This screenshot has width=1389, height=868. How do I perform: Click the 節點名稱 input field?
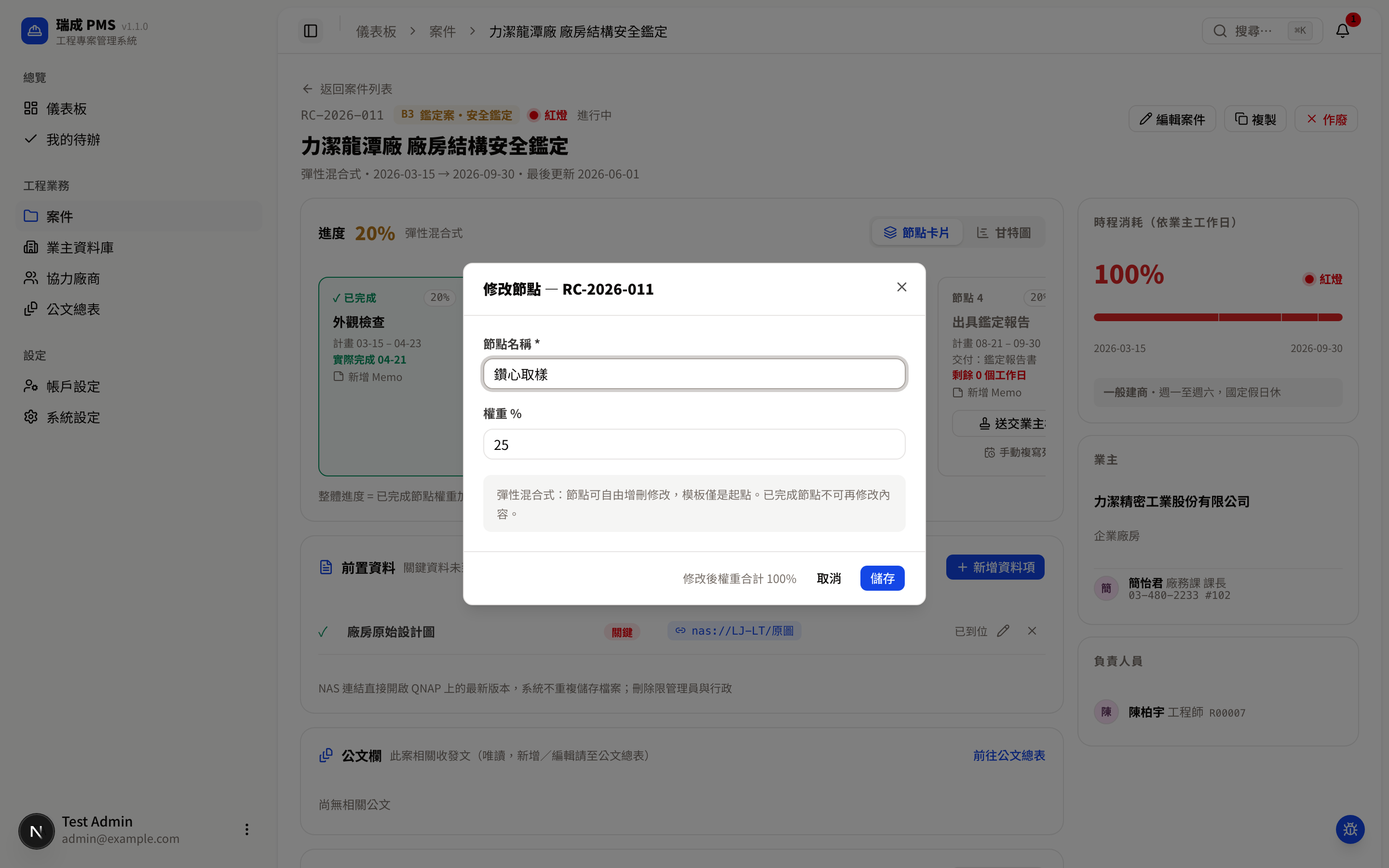694,374
